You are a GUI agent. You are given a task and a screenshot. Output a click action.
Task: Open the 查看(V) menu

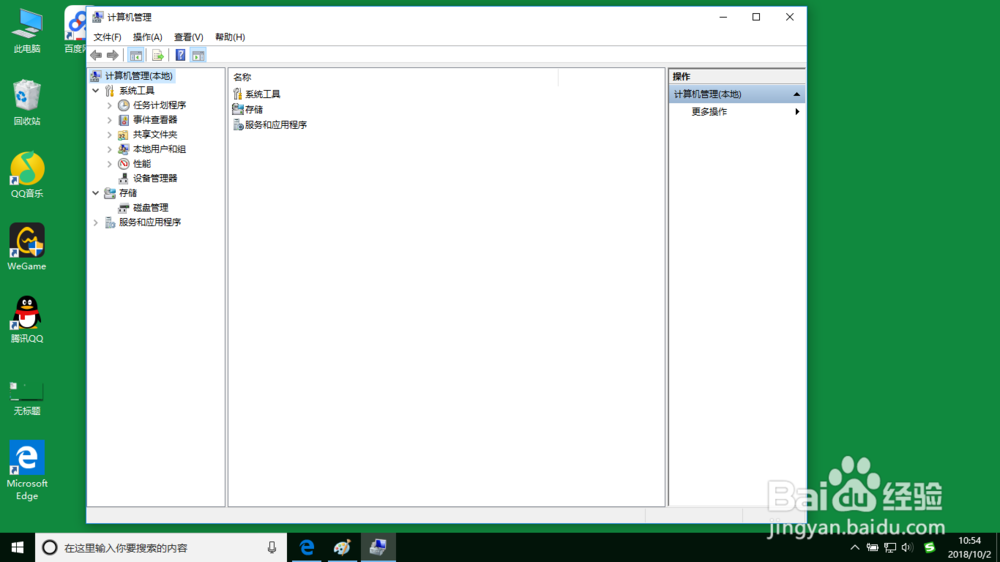click(189, 37)
